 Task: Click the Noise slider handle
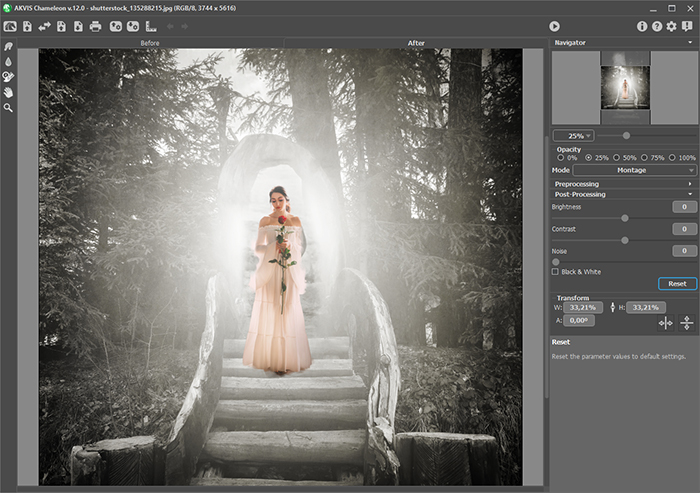[556, 262]
